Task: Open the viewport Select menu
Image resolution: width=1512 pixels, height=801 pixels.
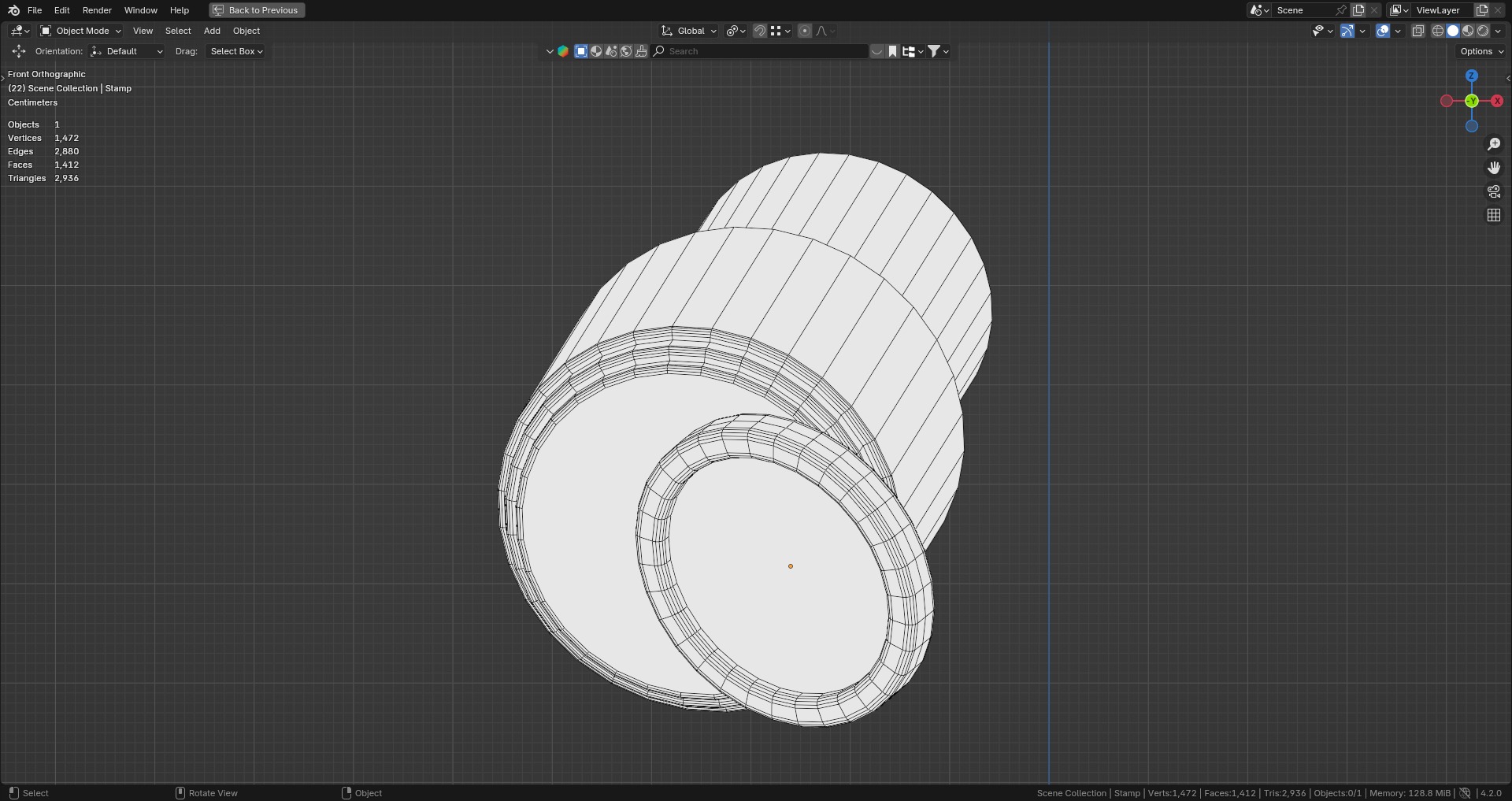Action: click(x=178, y=31)
